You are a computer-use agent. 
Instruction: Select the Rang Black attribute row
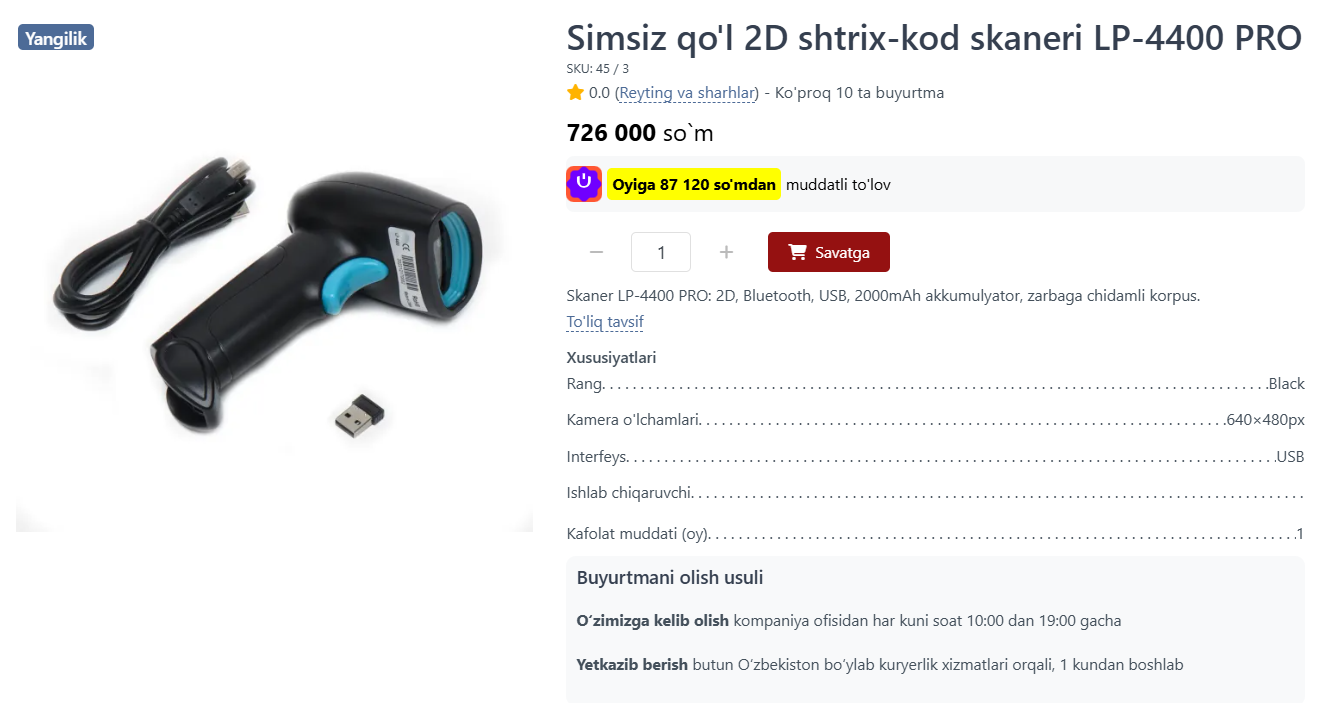click(936, 384)
